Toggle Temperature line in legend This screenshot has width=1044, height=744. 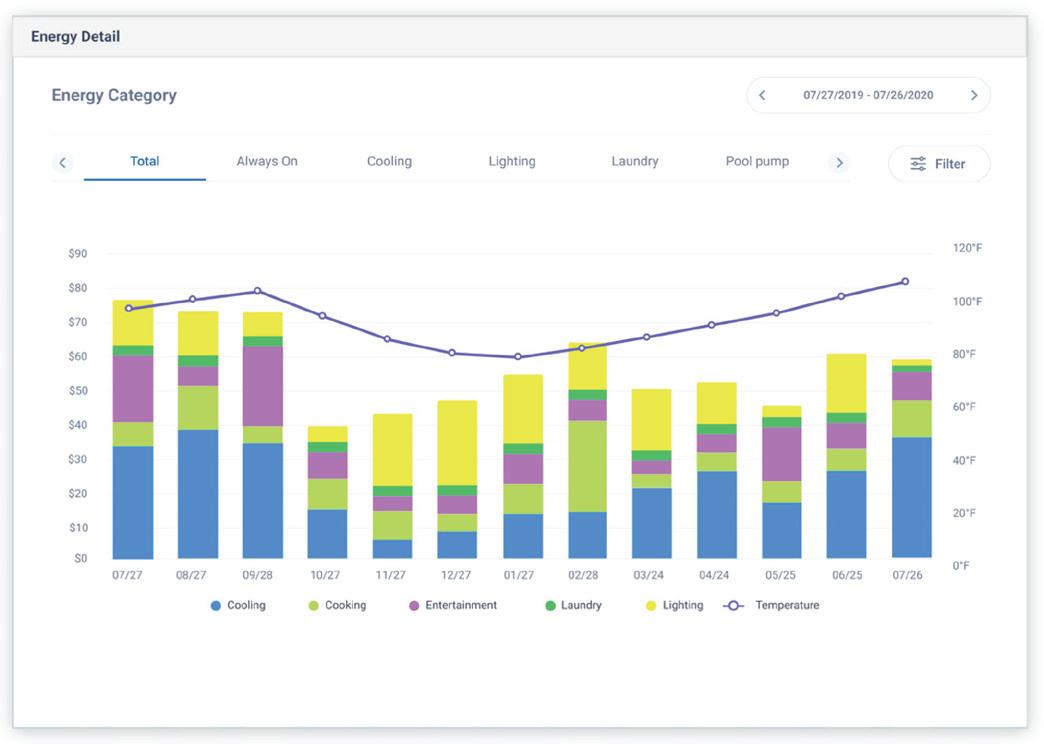pyautogui.click(x=772, y=605)
